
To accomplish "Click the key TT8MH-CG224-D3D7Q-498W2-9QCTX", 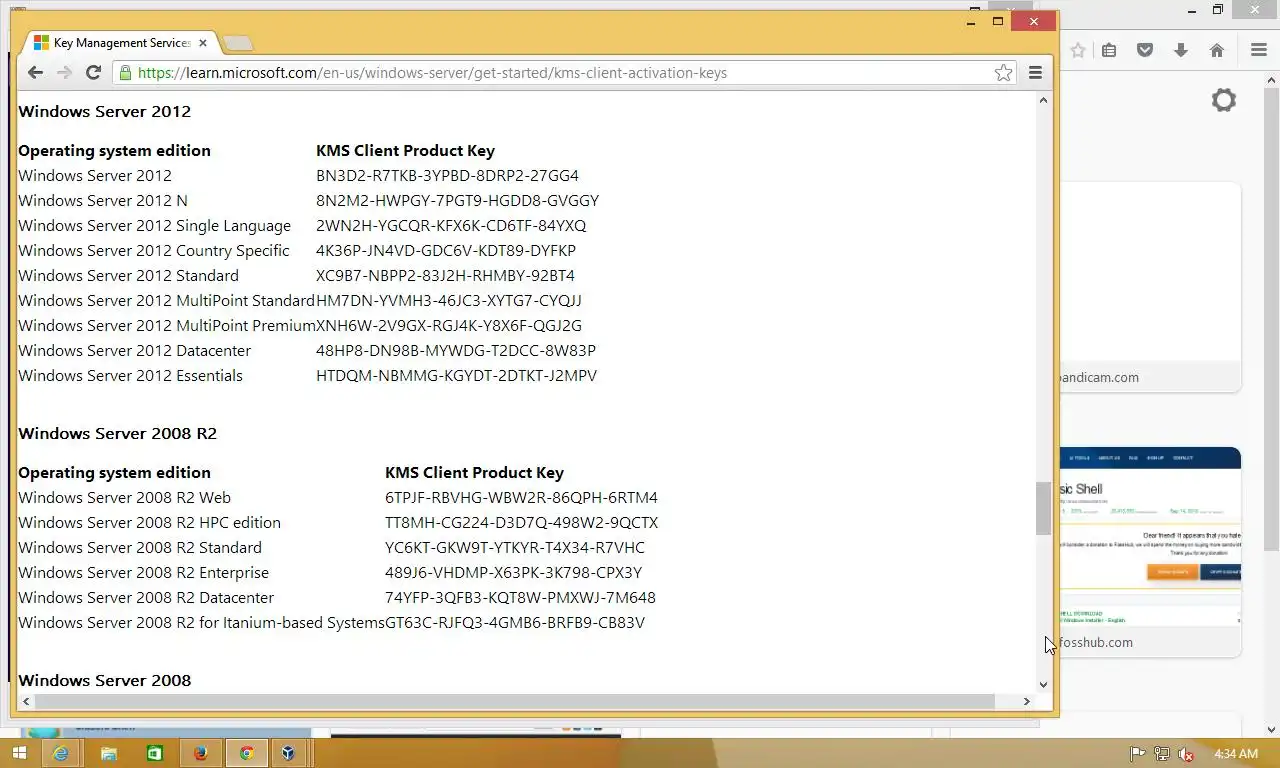I will click(522, 523).
